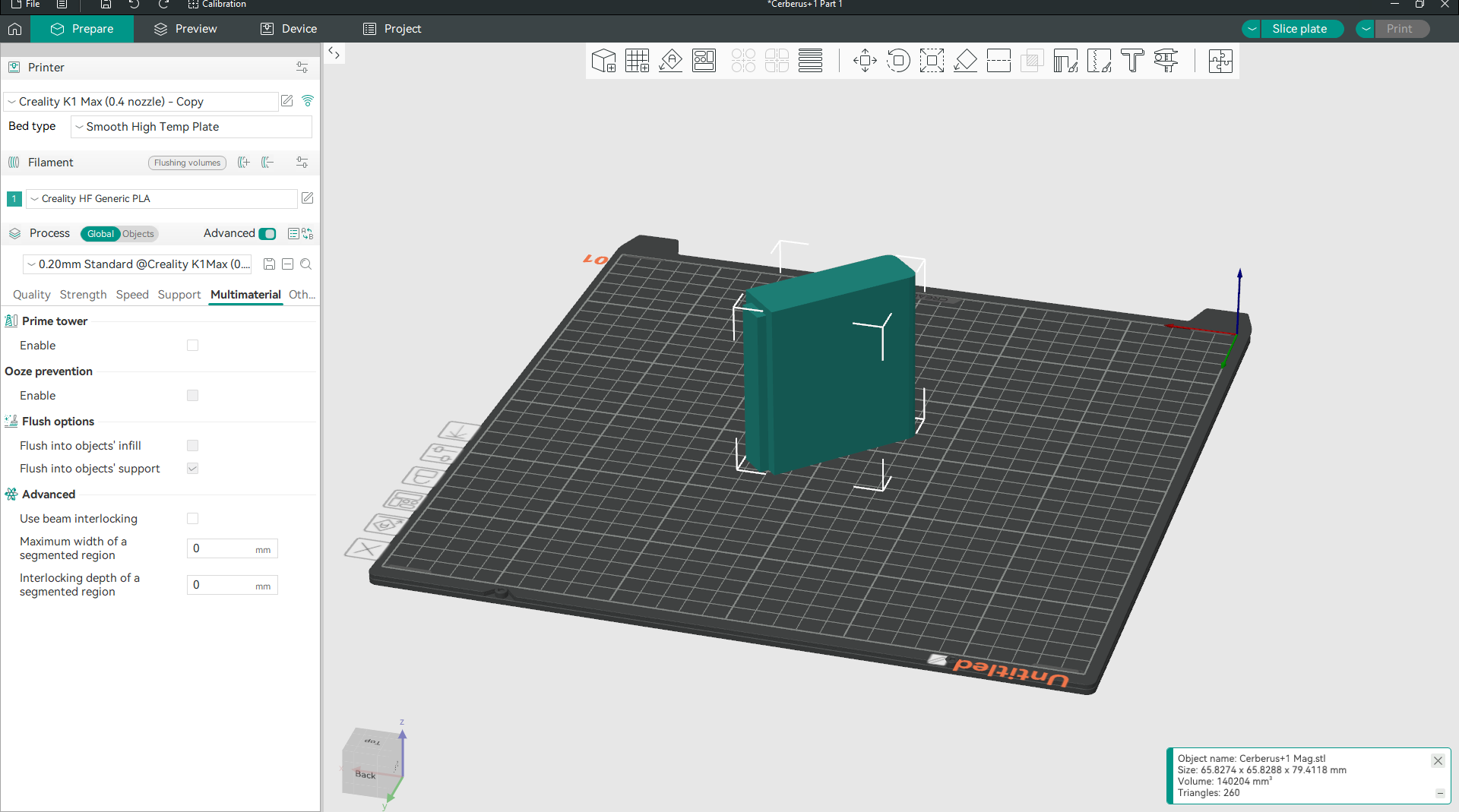The width and height of the screenshot is (1459, 812).
Task: Click the Assembly view puzzle icon
Action: [1220, 61]
